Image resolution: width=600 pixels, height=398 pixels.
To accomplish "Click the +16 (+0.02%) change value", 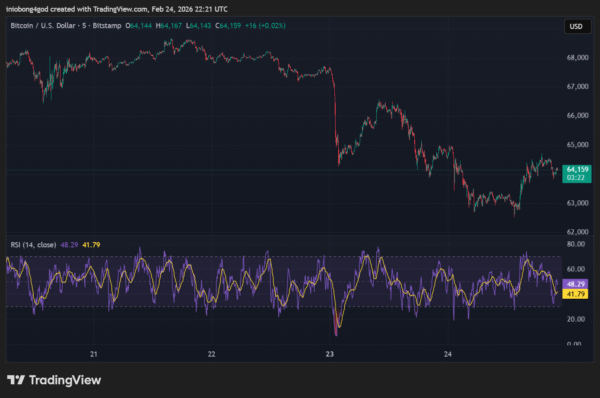I will point(265,26).
